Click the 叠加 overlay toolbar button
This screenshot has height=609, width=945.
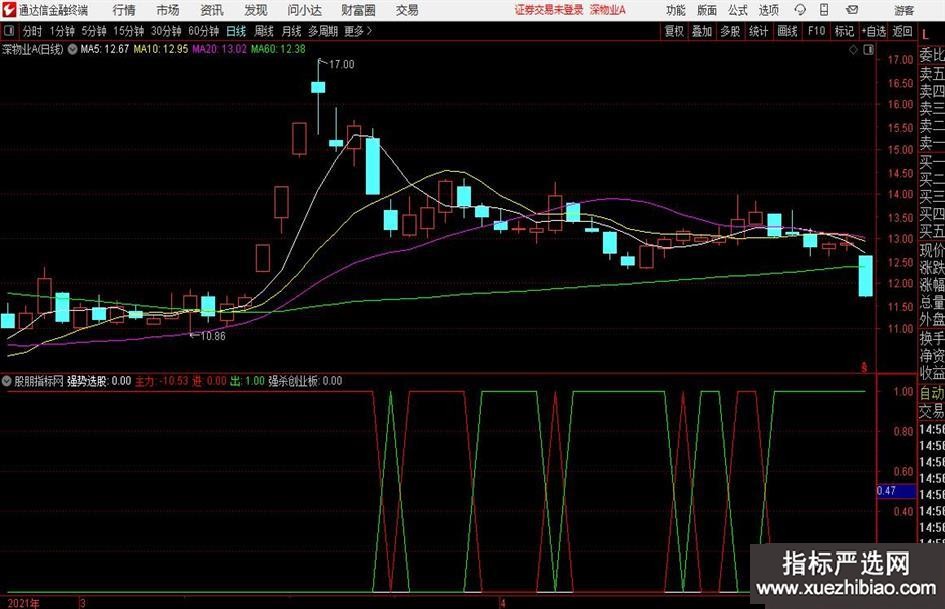[702, 31]
